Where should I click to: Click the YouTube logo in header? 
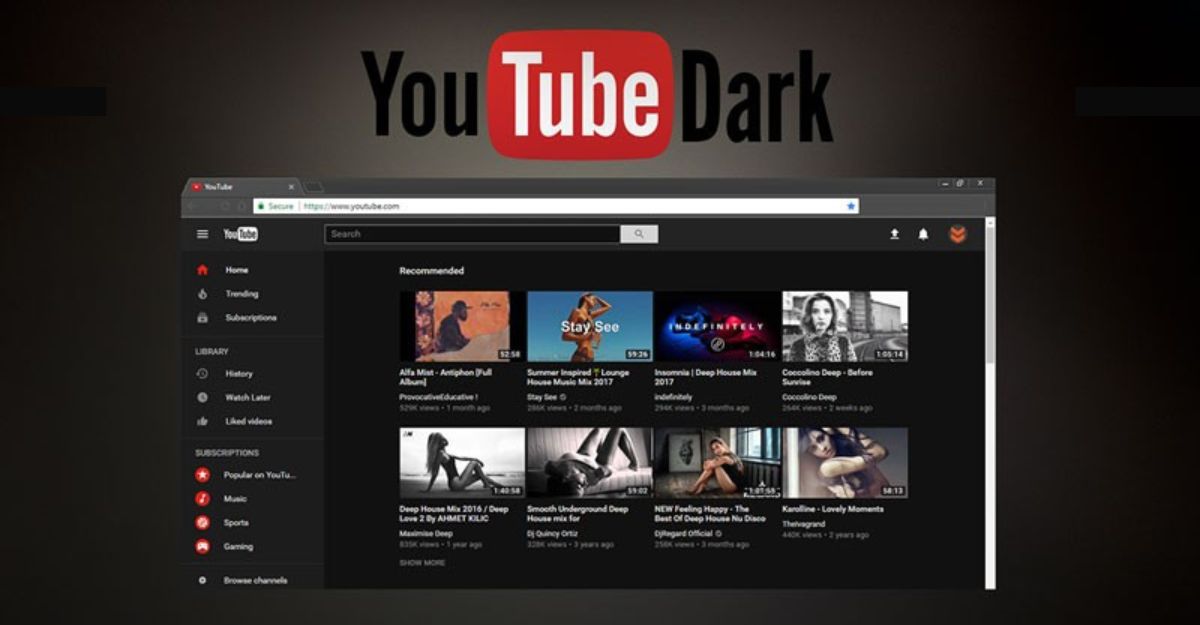(240, 234)
